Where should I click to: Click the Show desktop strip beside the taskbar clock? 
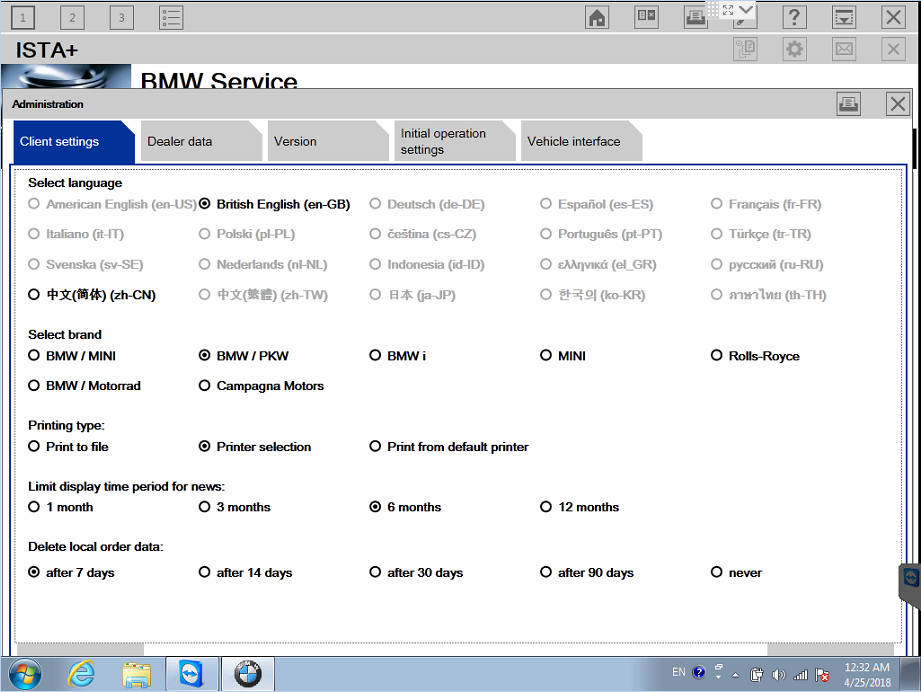pyautogui.click(x=912, y=674)
